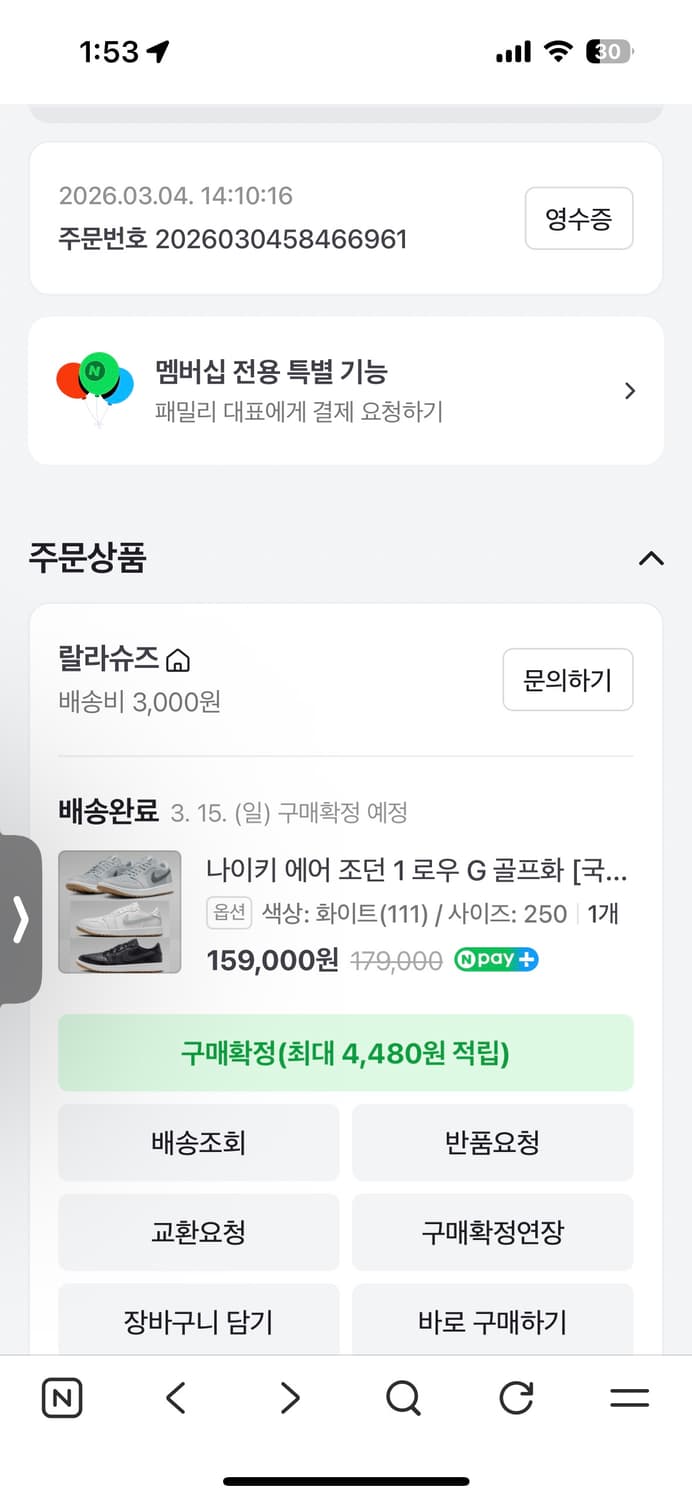Image resolution: width=692 pixels, height=1500 pixels.
Task: Open 패밀리 대표에게 결제 요청하기 via its chevron
Action: pyautogui.click(x=631, y=390)
